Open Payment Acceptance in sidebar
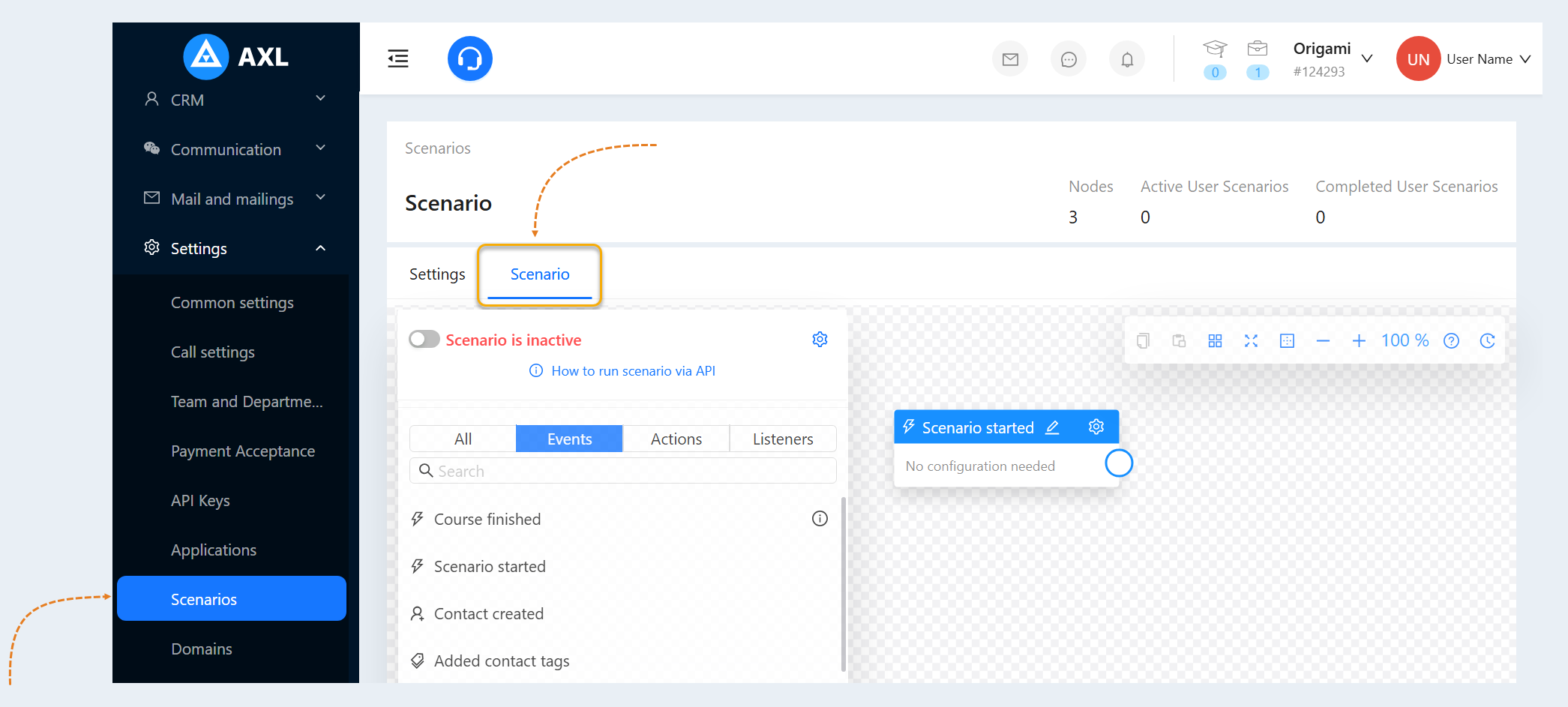The image size is (1568, 707). click(232, 451)
